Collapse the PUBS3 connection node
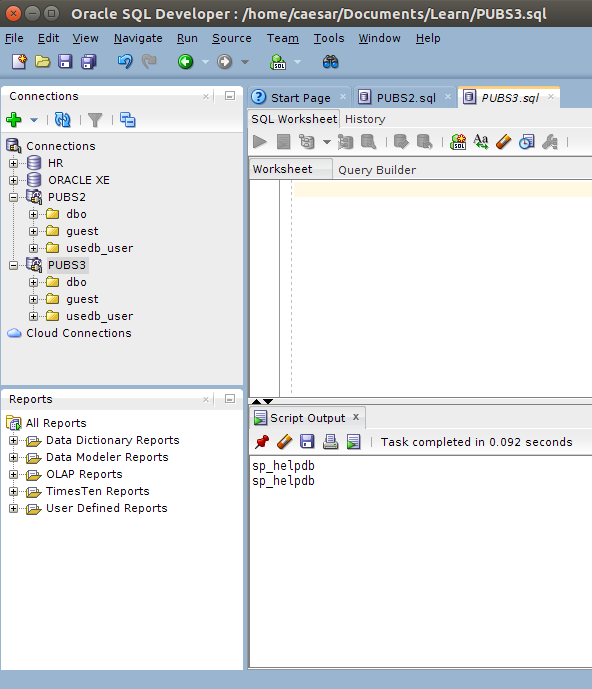 tap(14, 265)
